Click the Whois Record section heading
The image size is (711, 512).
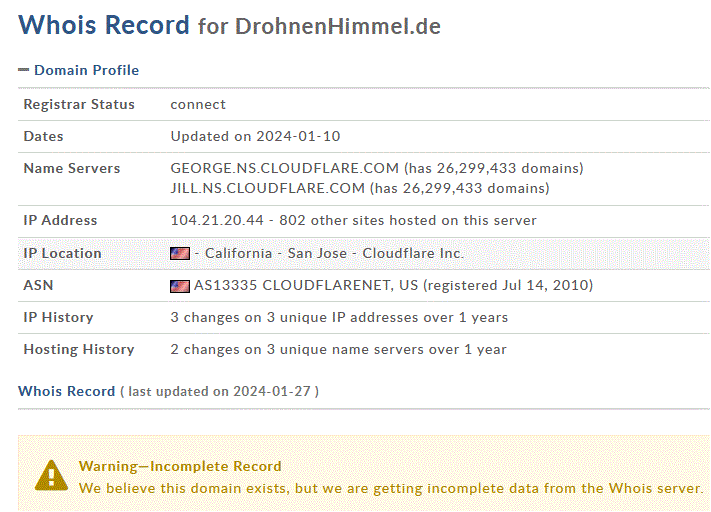(x=67, y=391)
